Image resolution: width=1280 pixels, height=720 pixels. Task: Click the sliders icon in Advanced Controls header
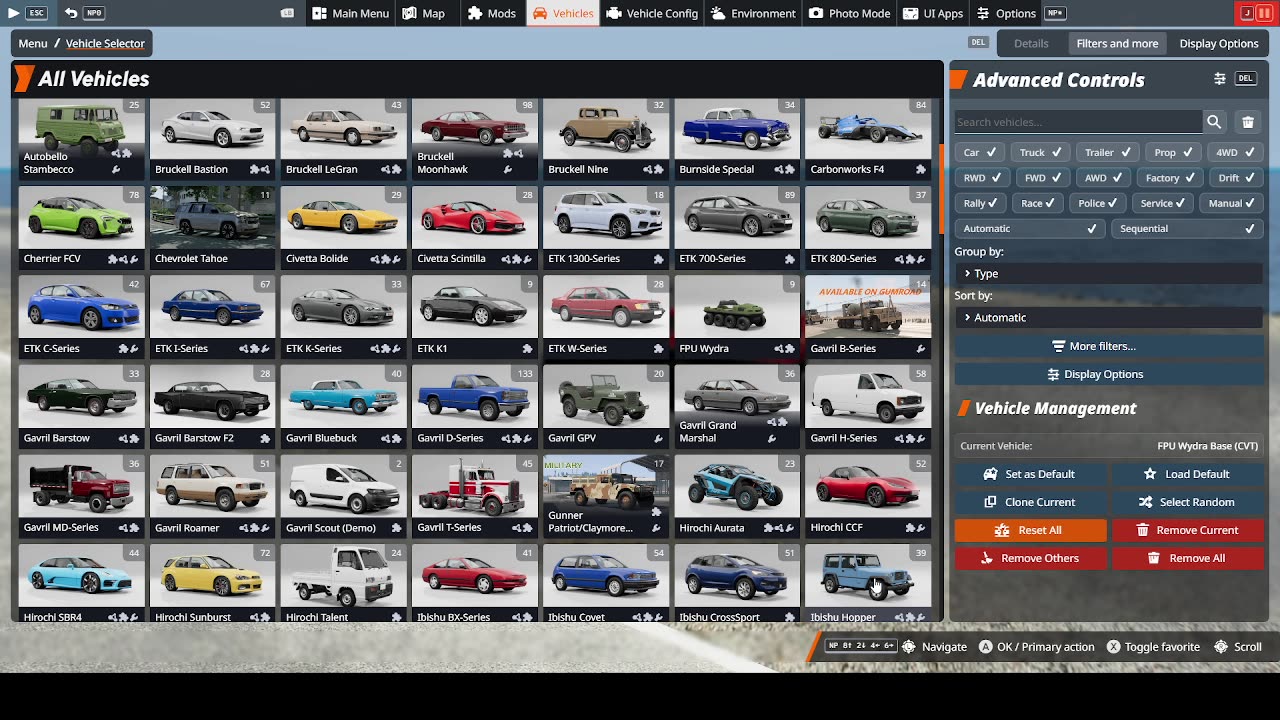tap(1220, 79)
